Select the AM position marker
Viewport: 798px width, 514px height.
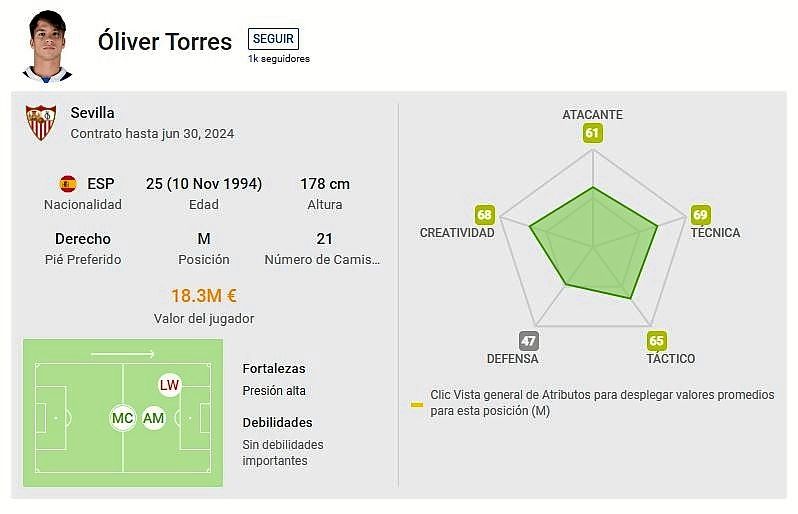coord(153,418)
